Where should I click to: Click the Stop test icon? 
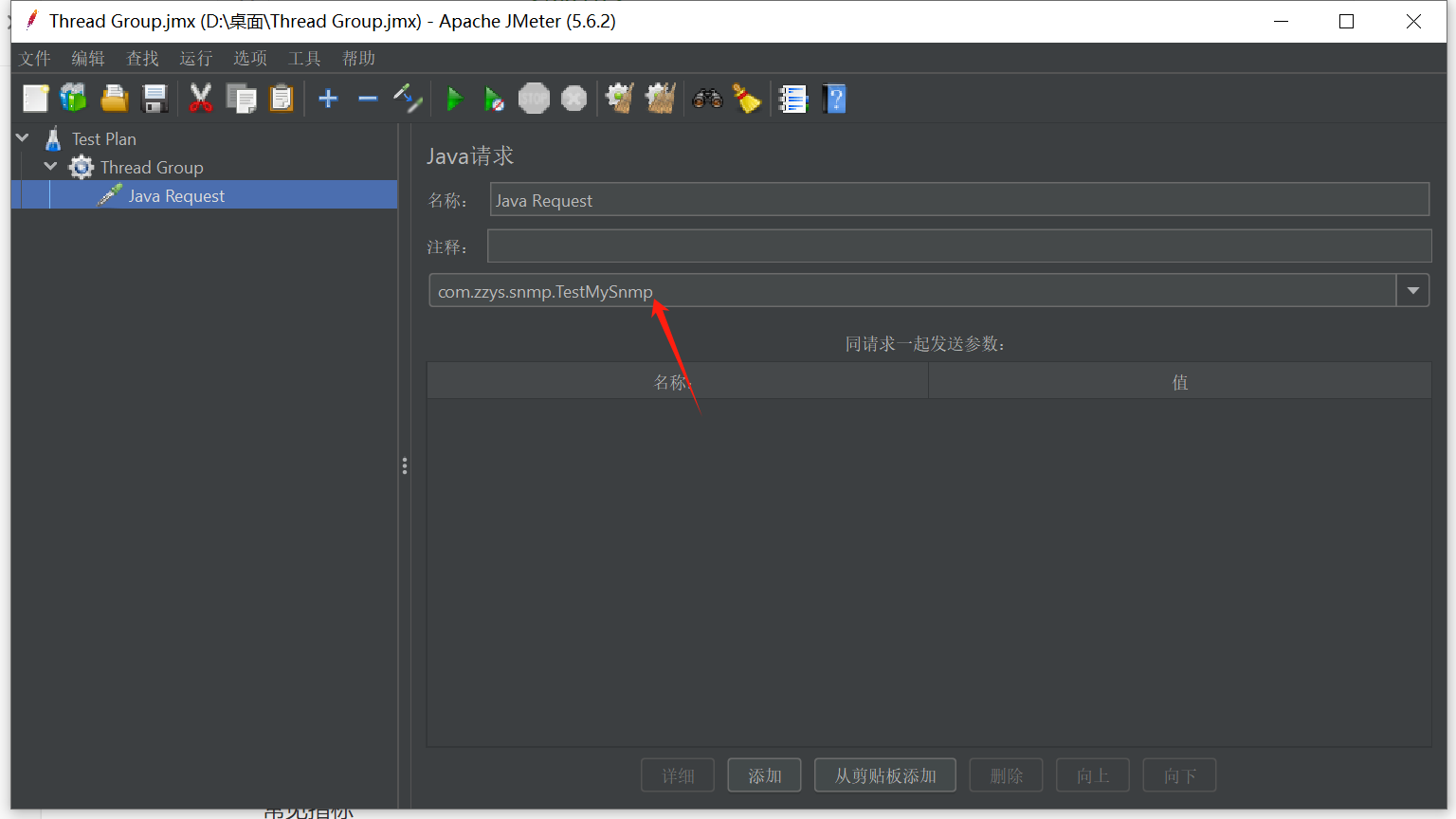click(534, 99)
